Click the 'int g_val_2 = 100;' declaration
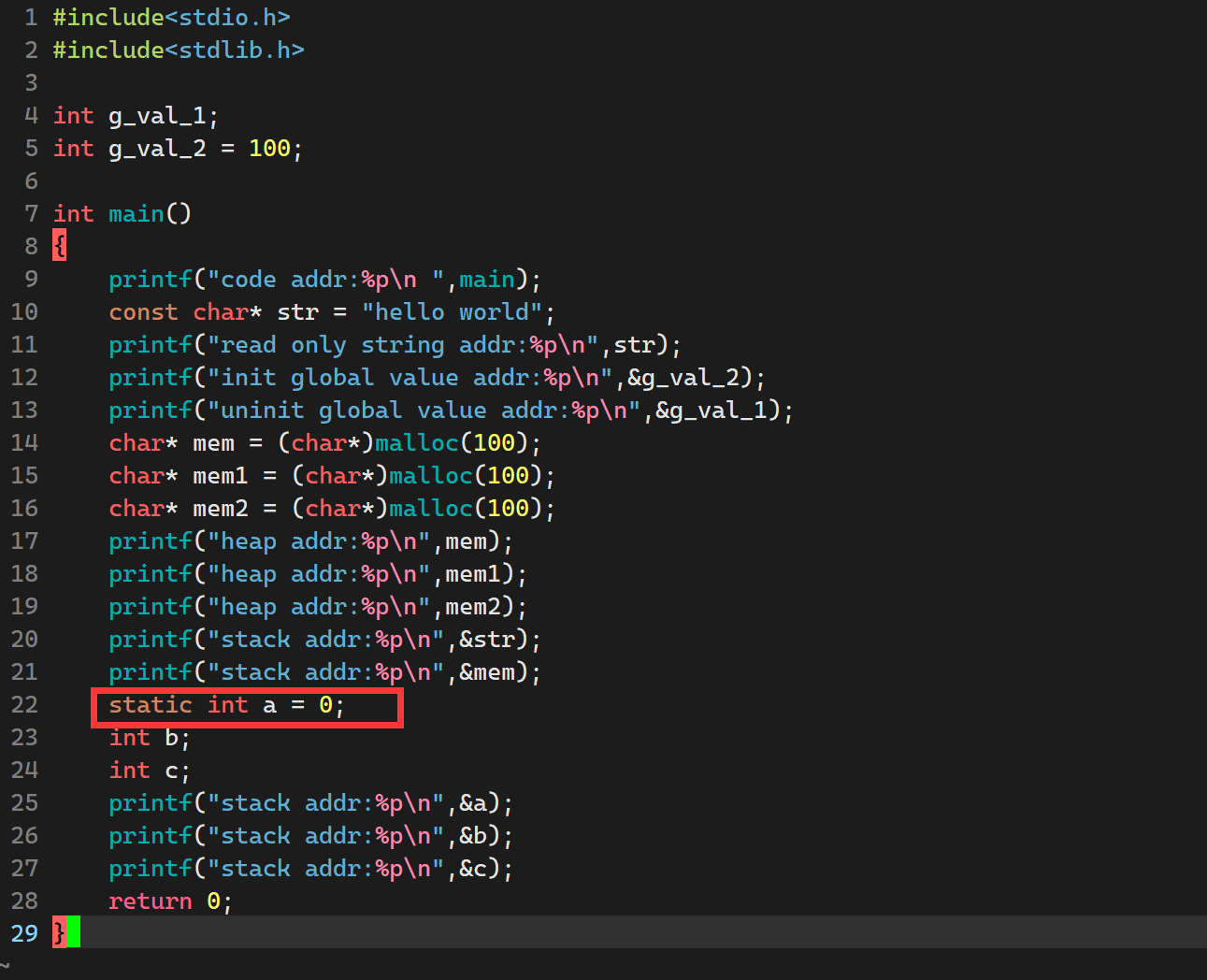Viewport: 1207px width, 980px height. tap(178, 149)
